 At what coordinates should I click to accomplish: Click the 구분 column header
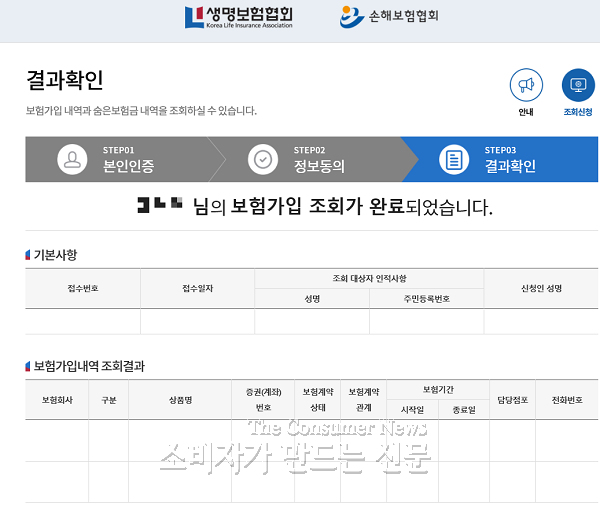109,400
